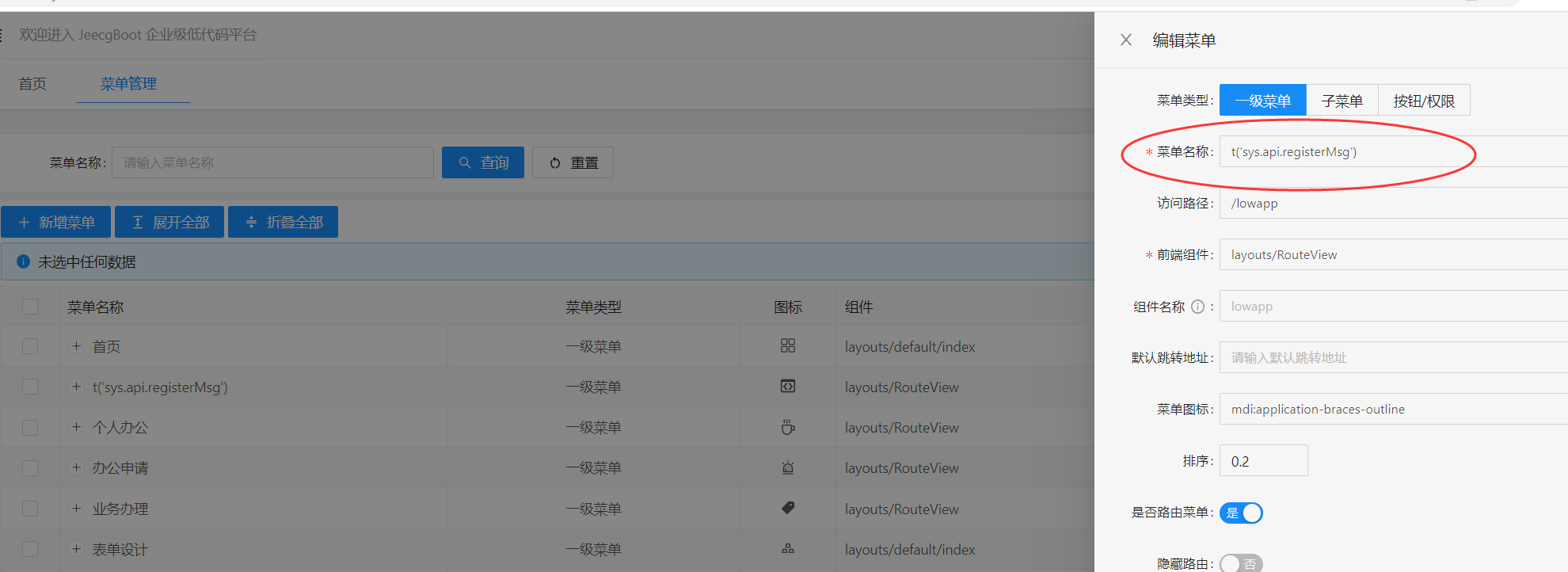
Task: Click the icon in the t('sys.api.registerMsg') row
Action: (788, 386)
